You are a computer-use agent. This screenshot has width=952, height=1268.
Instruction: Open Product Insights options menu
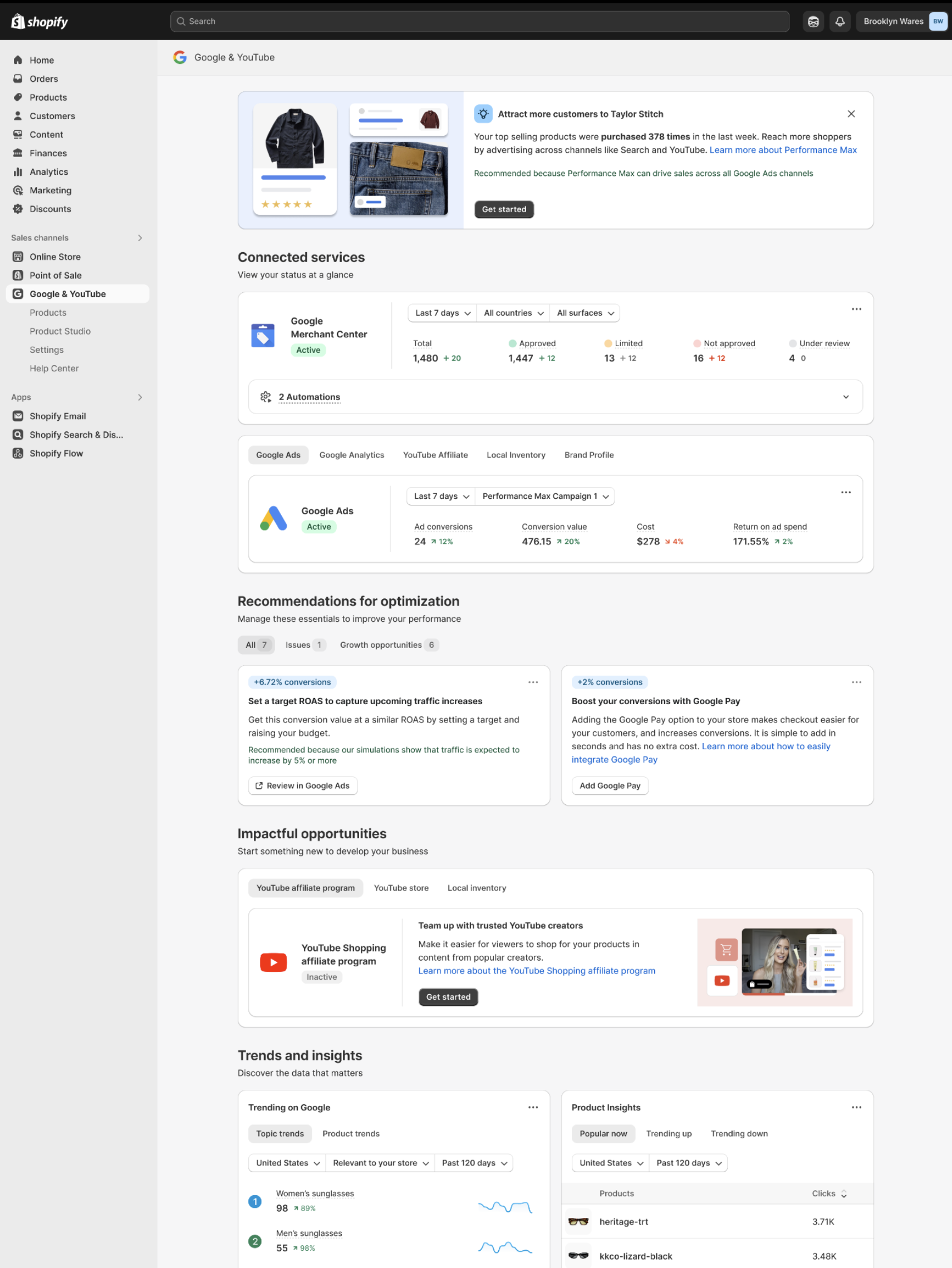click(x=856, y=1108)
